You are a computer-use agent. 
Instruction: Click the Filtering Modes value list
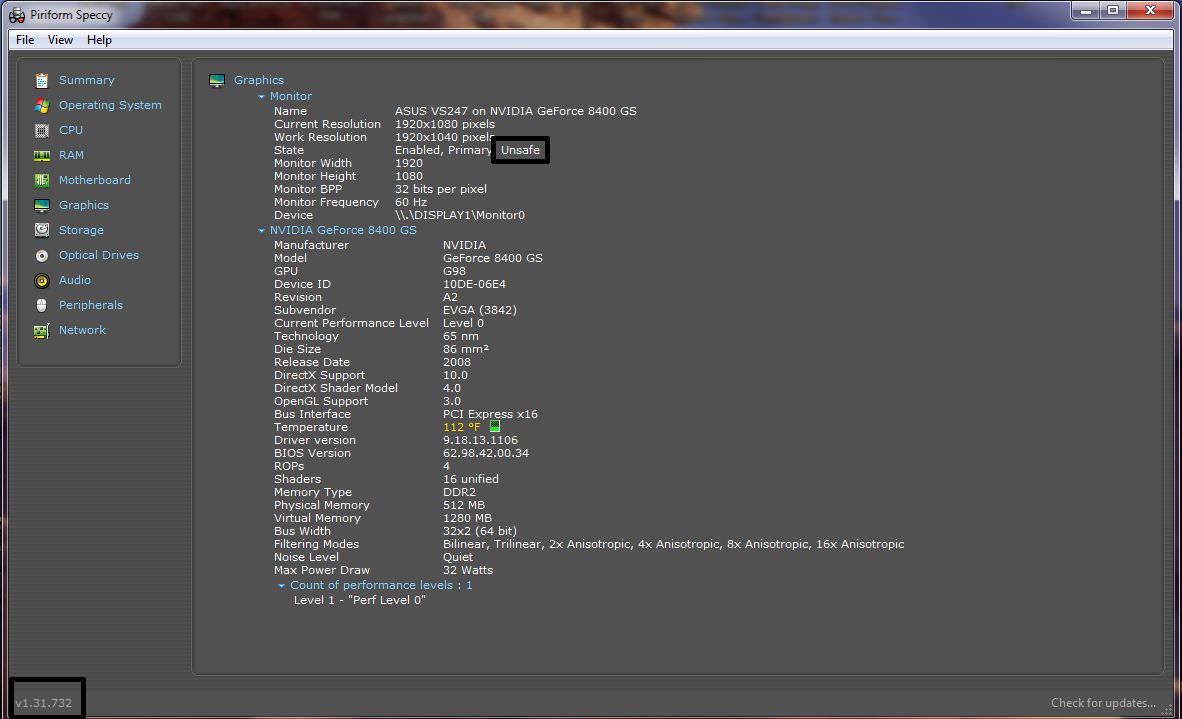point(673,544)
